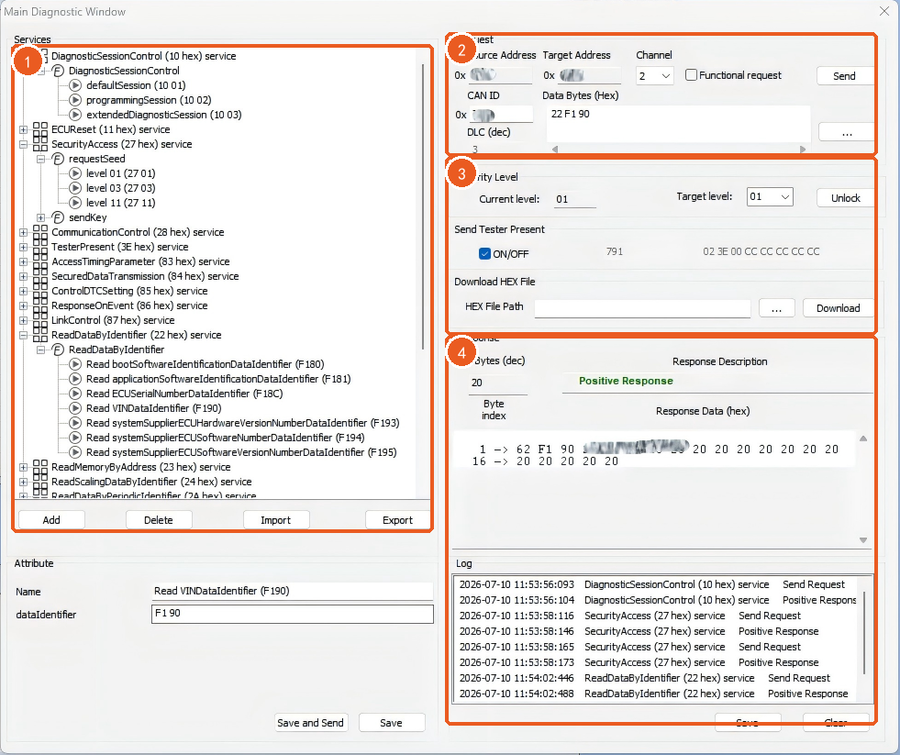The width and height of the screenshot is (900, 755).
Task: Click the Download button for the HEX file
Action: (838, 308)
